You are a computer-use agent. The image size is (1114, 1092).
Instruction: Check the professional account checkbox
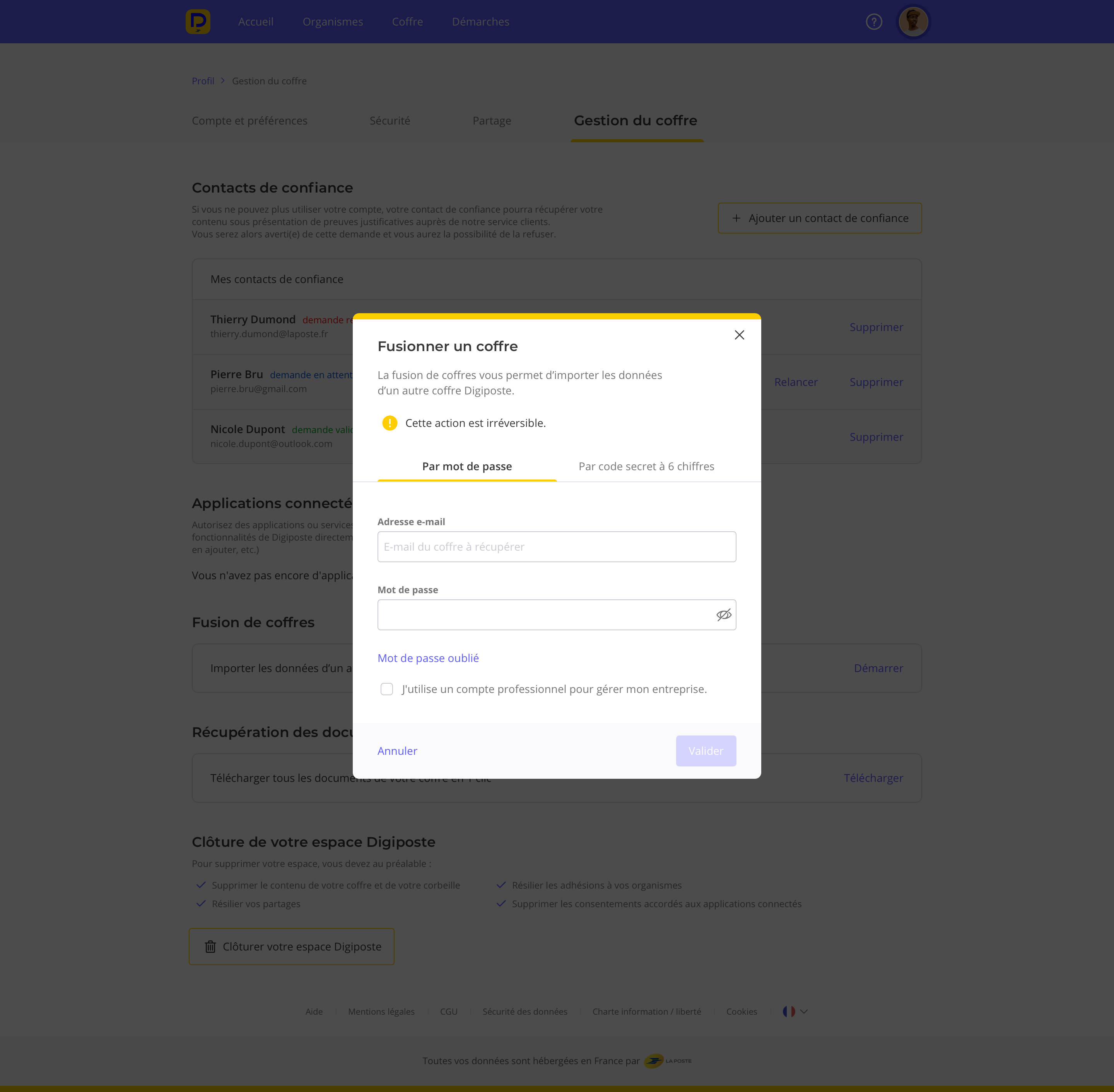387,689
